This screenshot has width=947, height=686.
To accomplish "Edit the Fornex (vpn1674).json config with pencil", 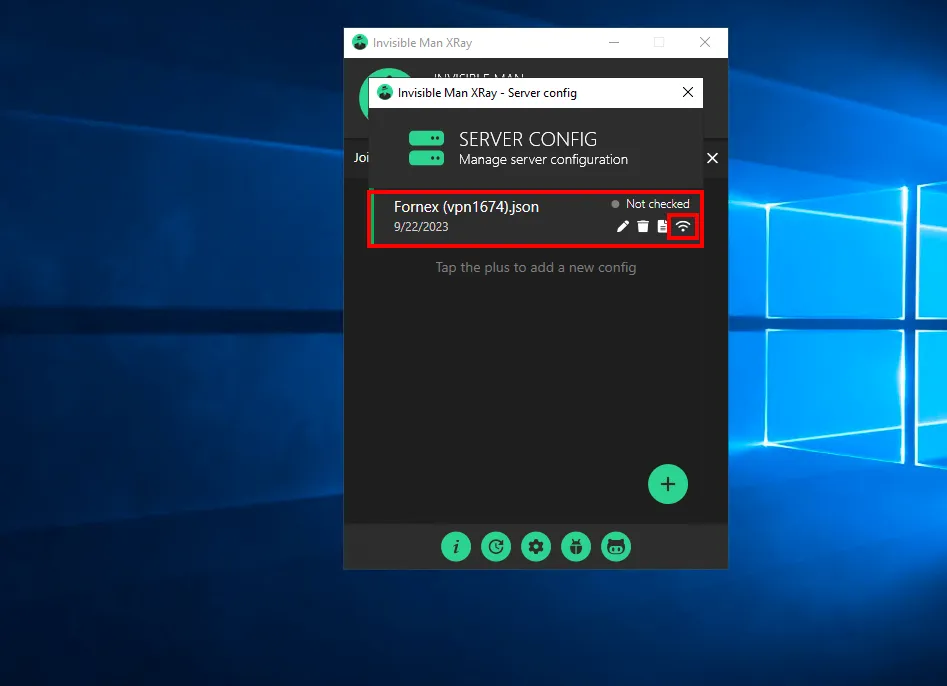I will point(623,226).
